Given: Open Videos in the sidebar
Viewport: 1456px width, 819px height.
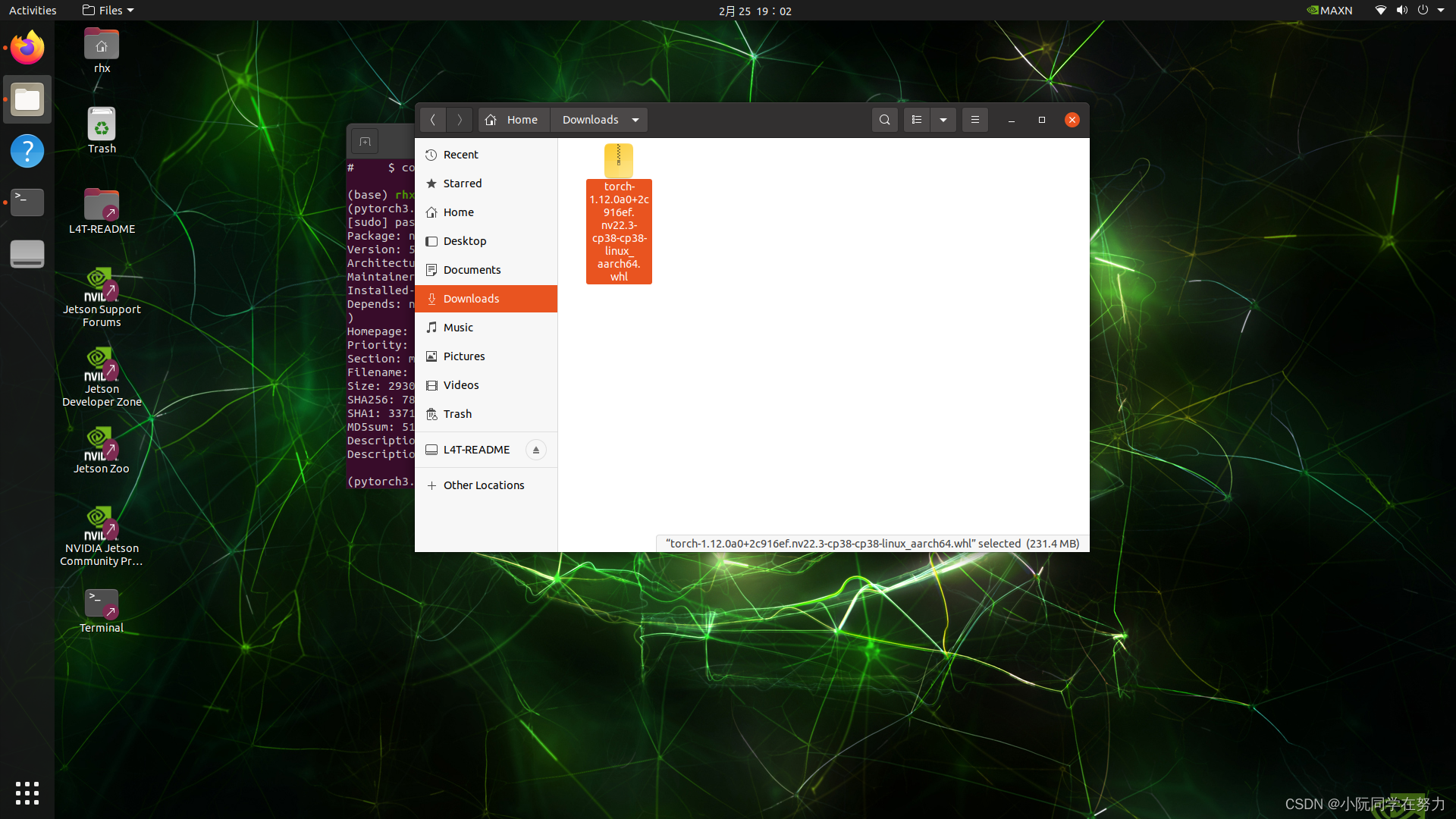Looking at the screenshot, I should (x=486, y=385).
